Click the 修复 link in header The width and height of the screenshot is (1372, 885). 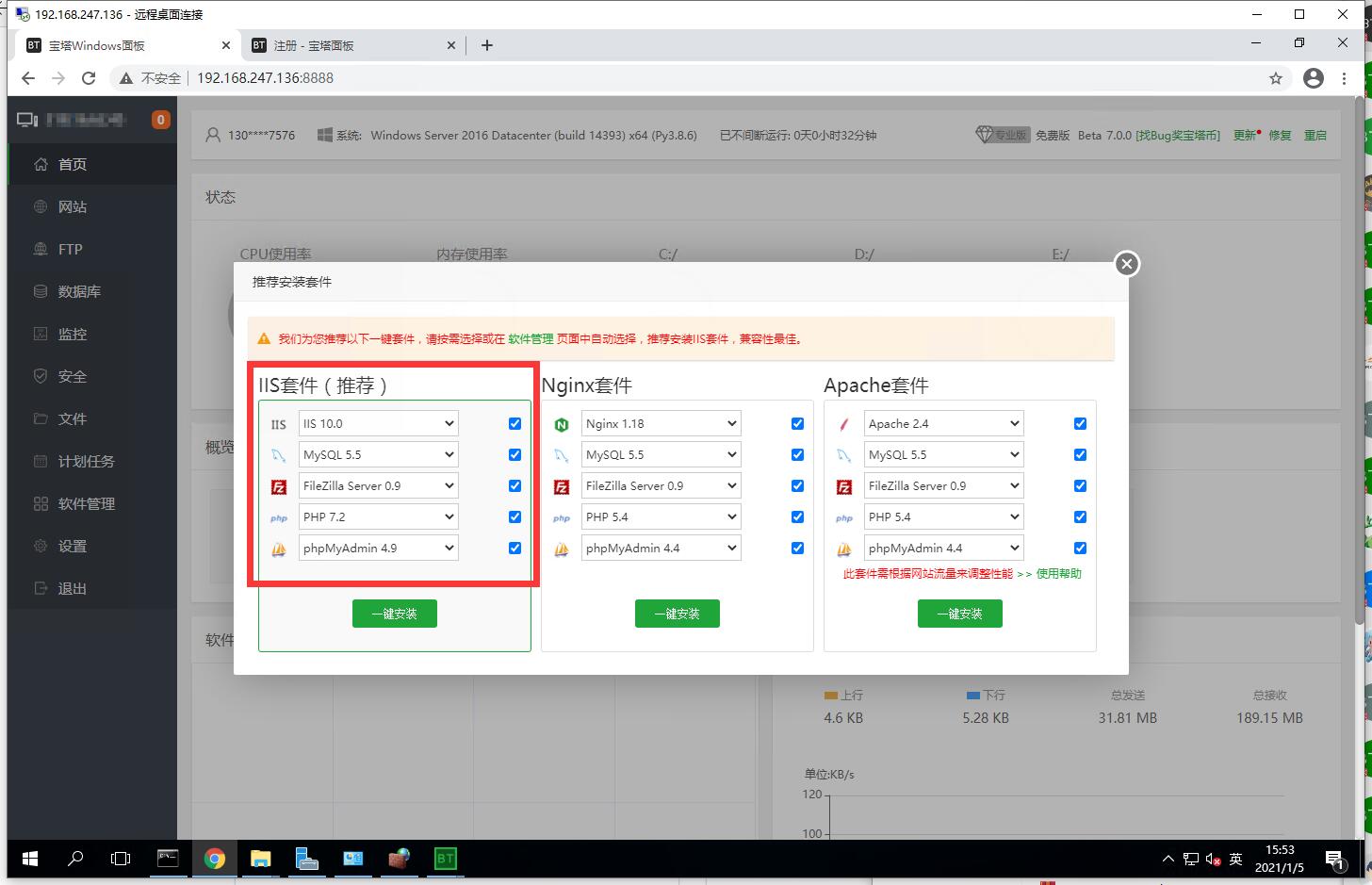1280,135
